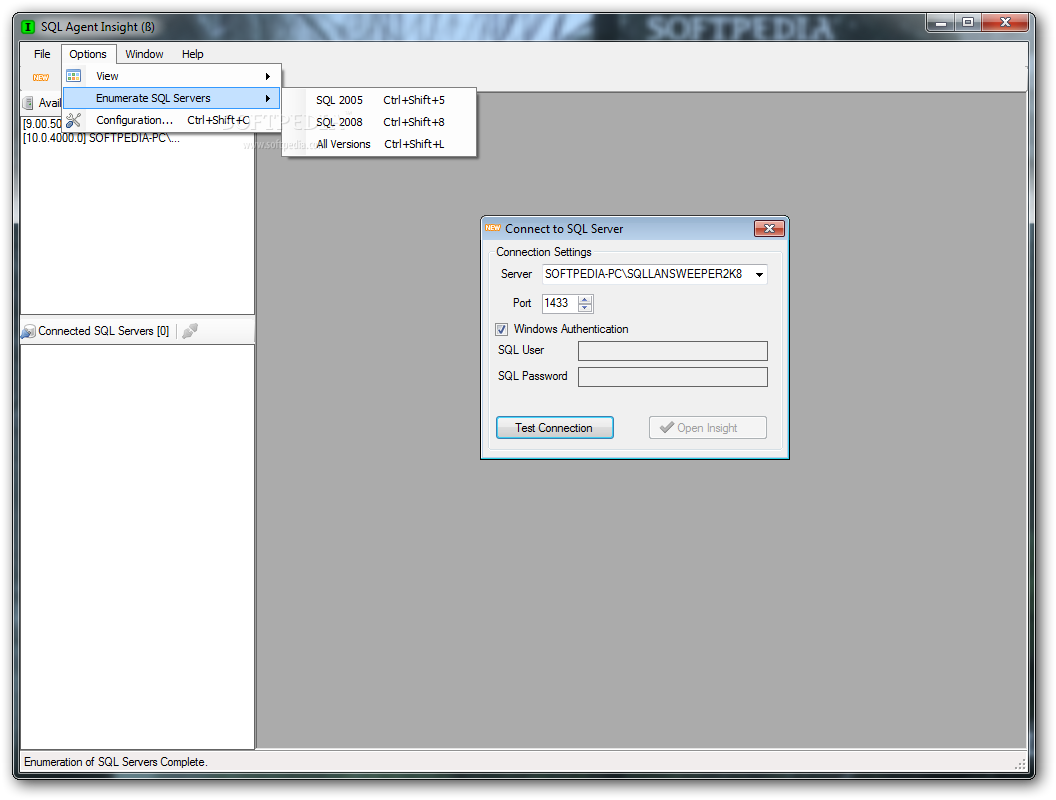Click the Connected SQL Servers [0] label
The image size is (1056, 800).
(x=103, y=331)
